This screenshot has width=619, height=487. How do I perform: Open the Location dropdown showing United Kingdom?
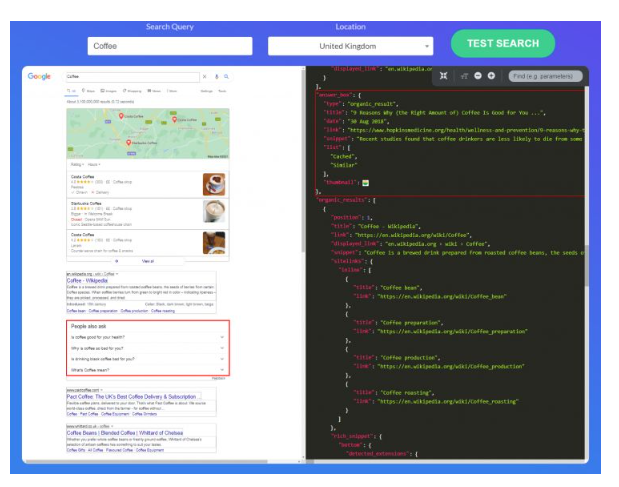[x=350, y=46]
